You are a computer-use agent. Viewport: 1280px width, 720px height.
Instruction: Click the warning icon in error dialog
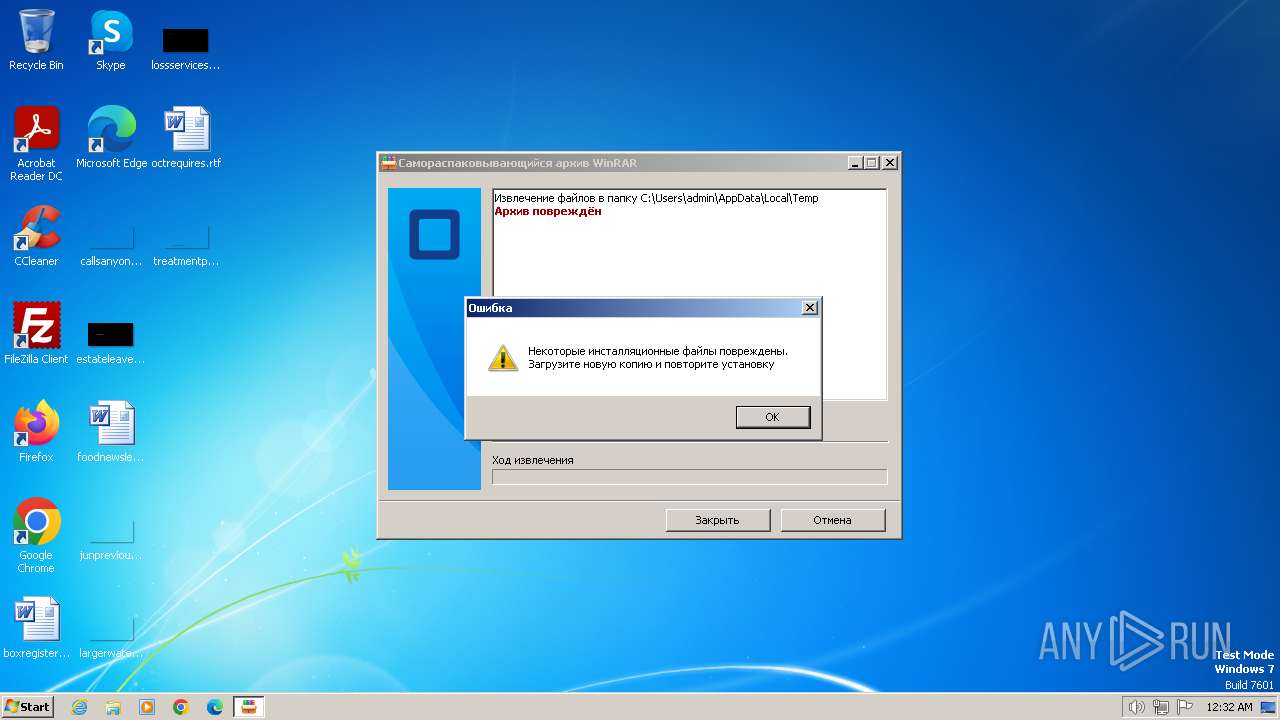click(x=503, y=357)
